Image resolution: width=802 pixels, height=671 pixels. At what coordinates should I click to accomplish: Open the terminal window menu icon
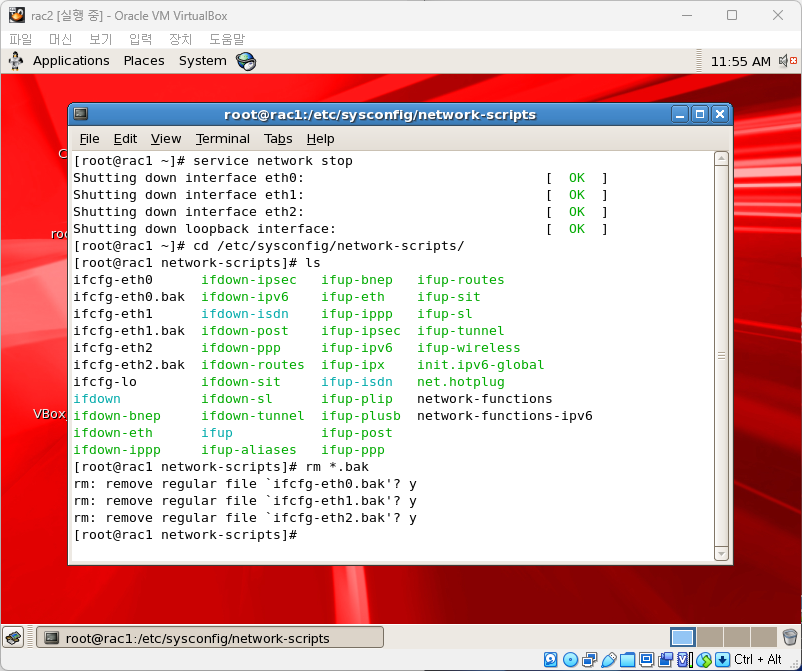pos(80,114)
